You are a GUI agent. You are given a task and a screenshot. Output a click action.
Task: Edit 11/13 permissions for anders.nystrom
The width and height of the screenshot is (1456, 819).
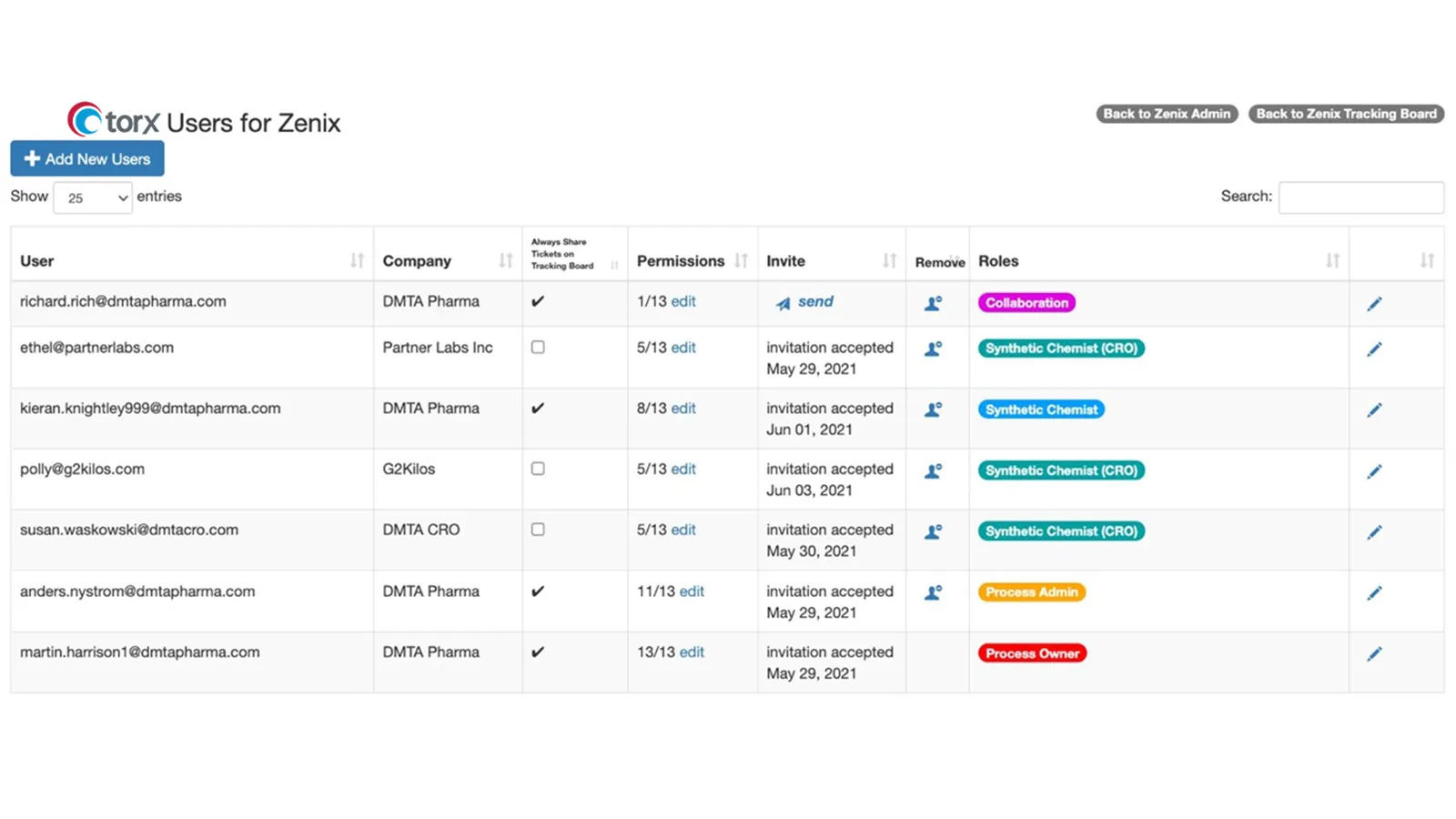click(x=692, y=591)
